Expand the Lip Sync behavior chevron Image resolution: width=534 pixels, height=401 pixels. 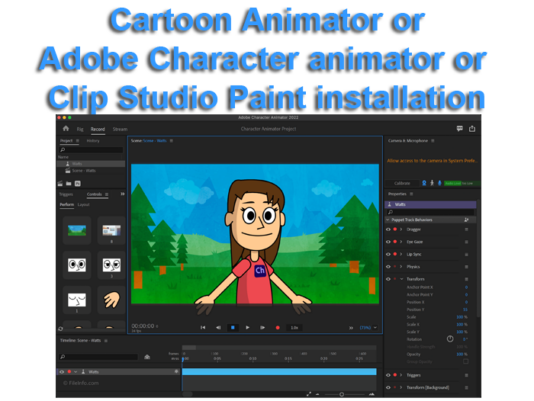(401, 255)
